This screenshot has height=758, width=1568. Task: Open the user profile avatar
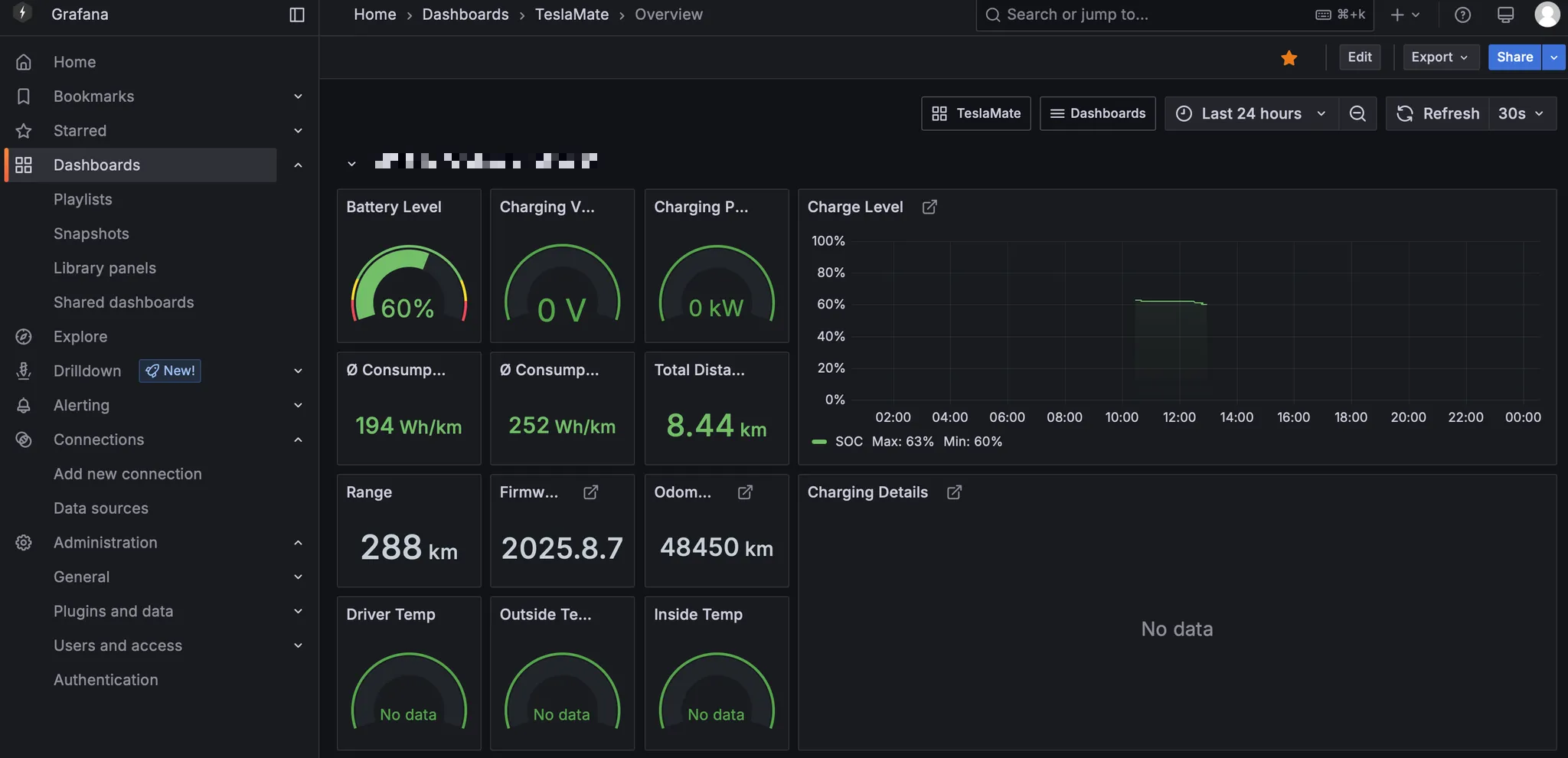tap(1547, 14)
